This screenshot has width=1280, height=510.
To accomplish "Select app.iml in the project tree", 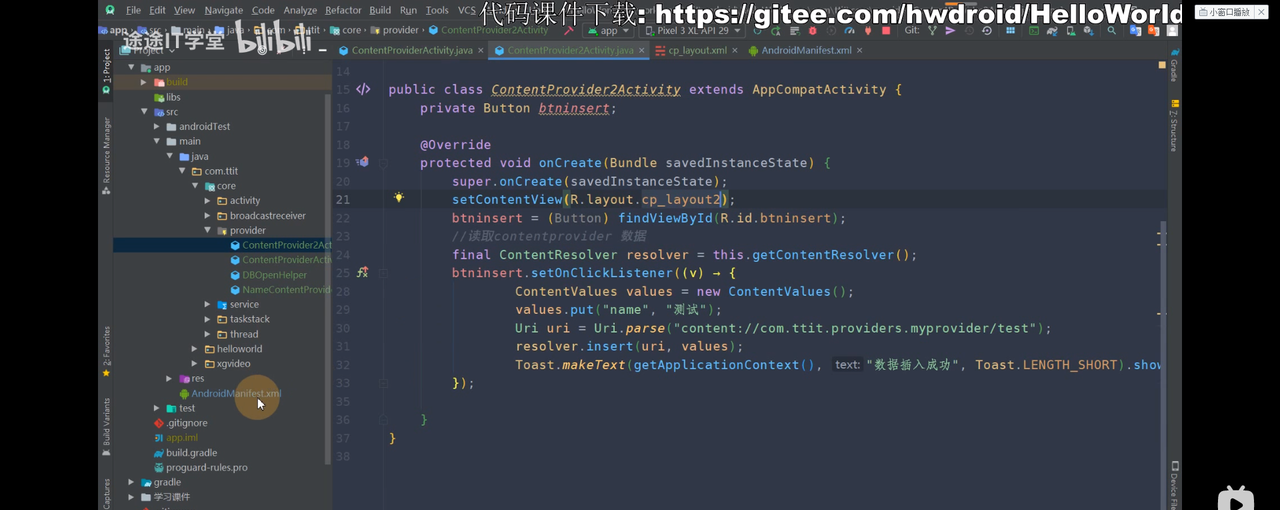I will coord(181,438).
